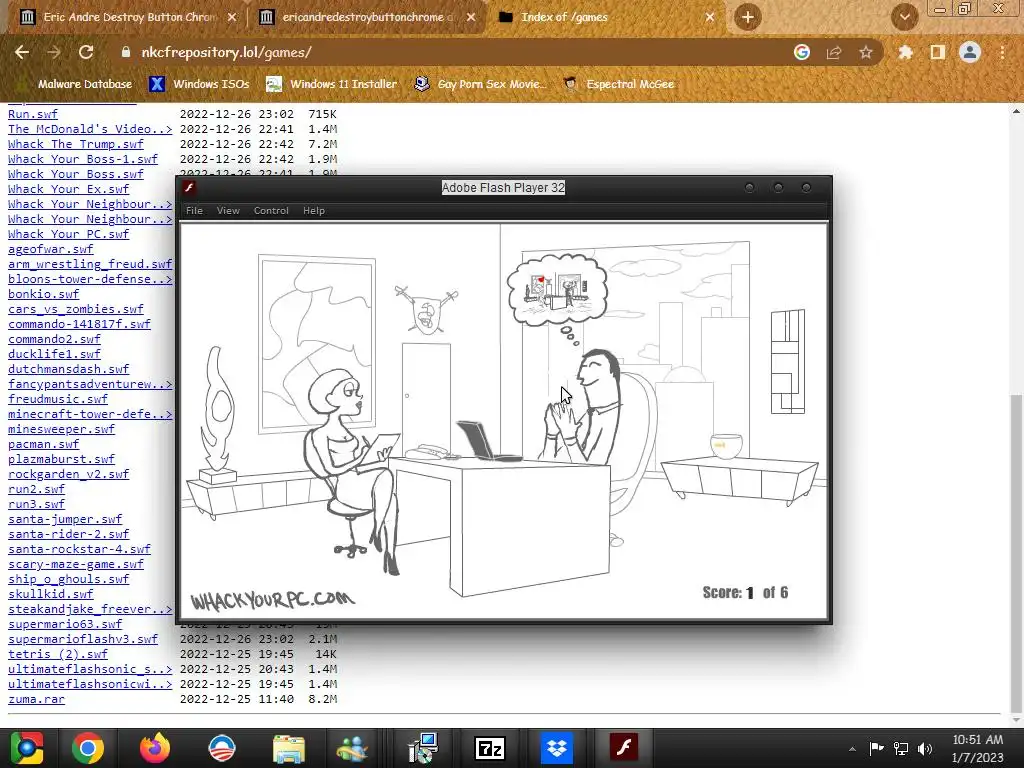1024x768 pixels.
Task: Open dutchmansdash.swf link
Action: point(69,369)
